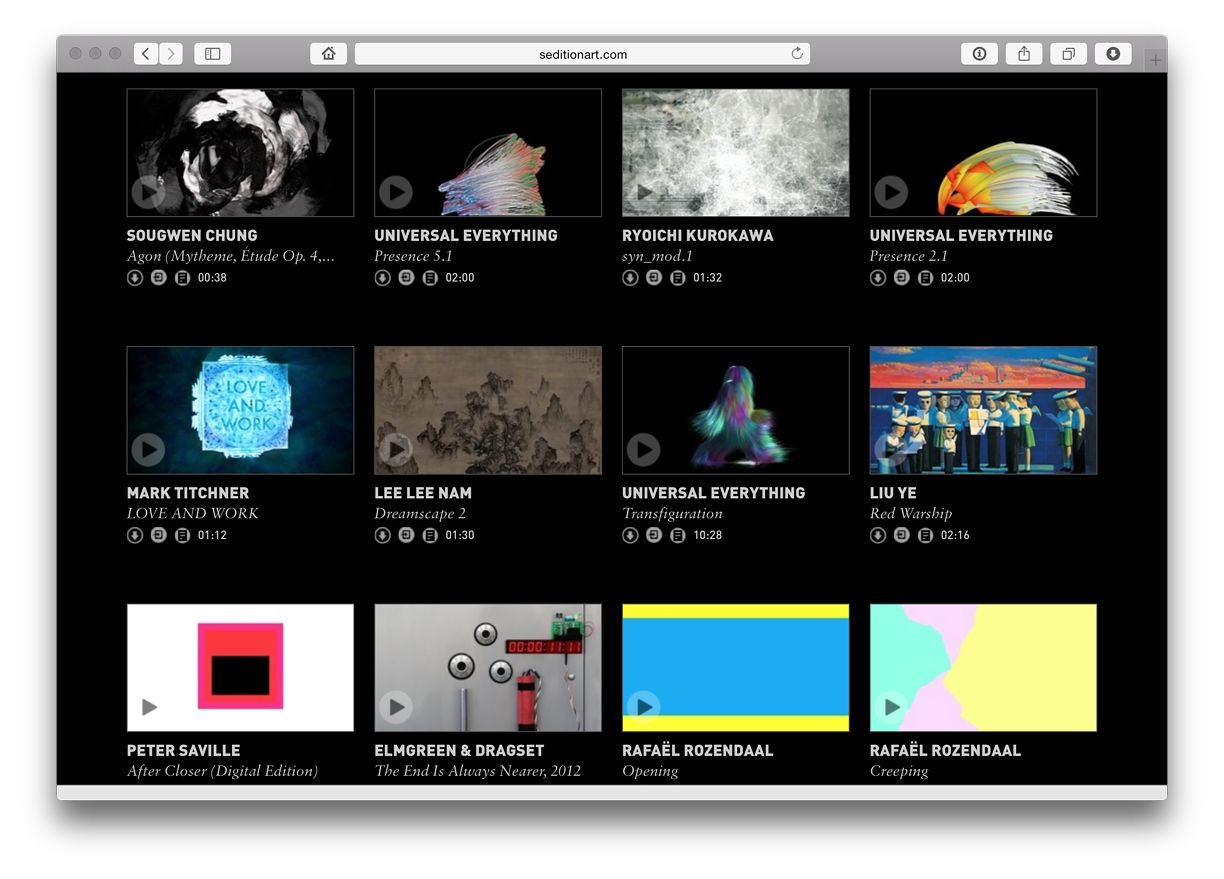Click the boxed-arrow icon under Presence 2.1
Viewport: 1224px width, 879px height.
902,278
